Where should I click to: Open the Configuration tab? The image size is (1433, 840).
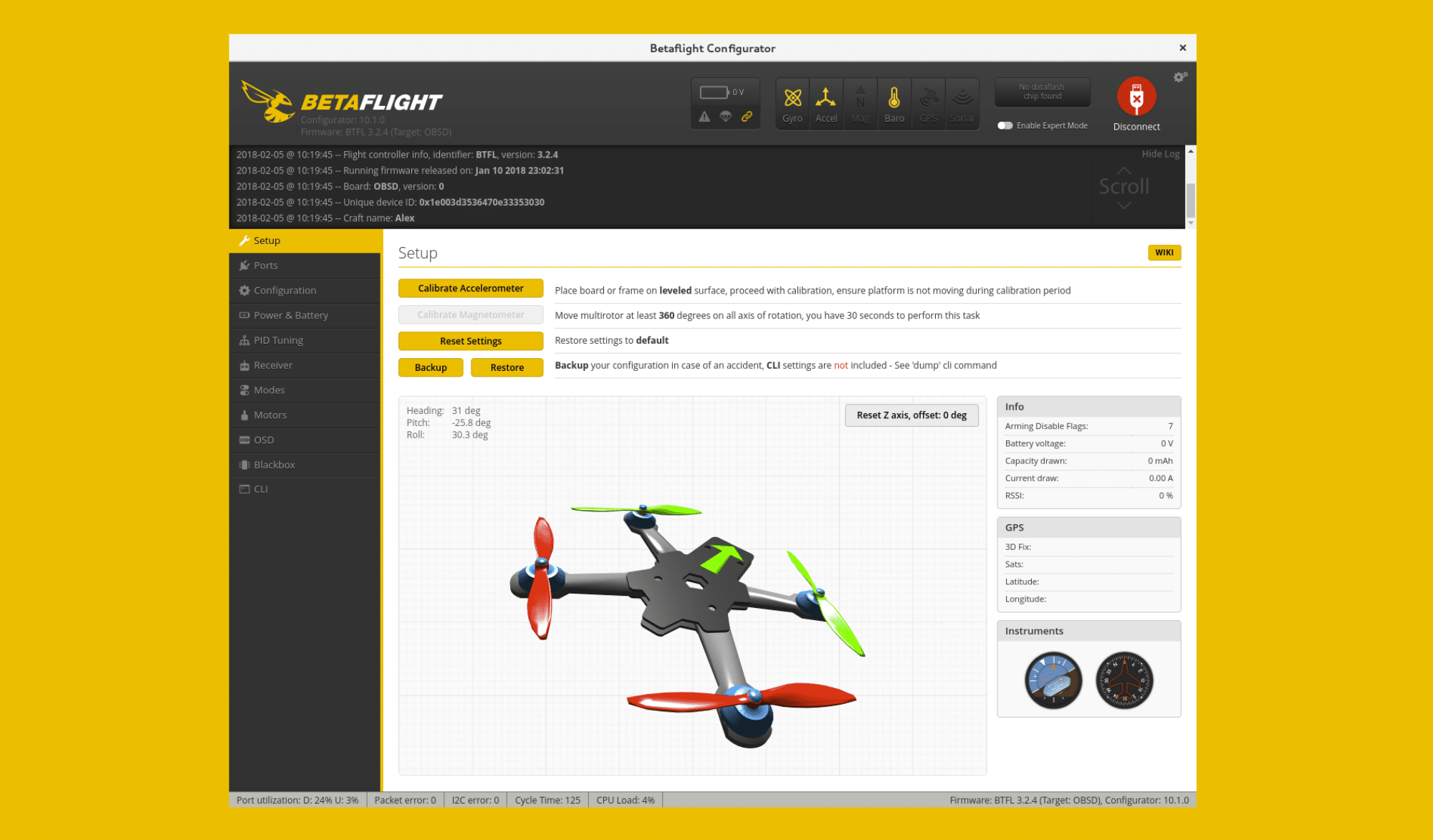305,291
